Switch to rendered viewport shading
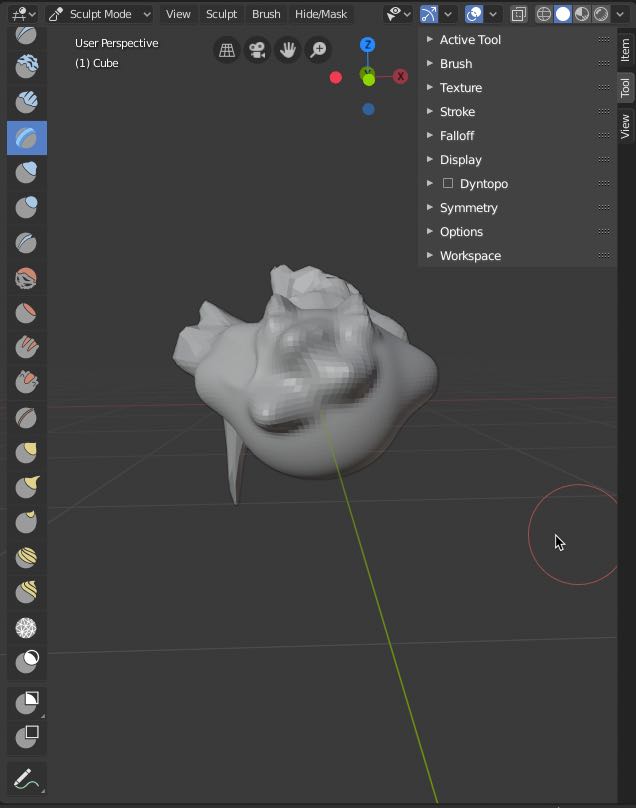 (601, 14)
